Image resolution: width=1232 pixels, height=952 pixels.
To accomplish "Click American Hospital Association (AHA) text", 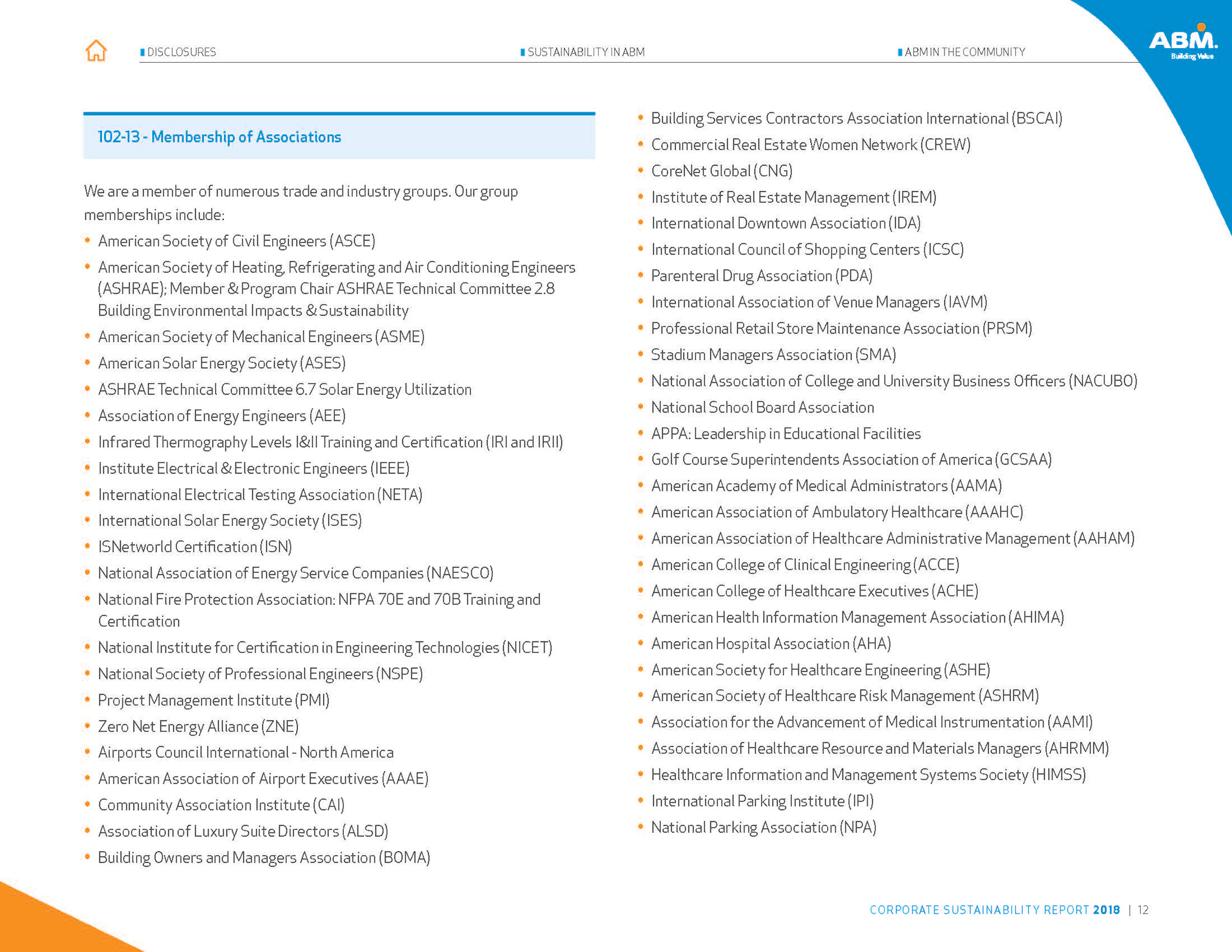I will tap(771, 643).
